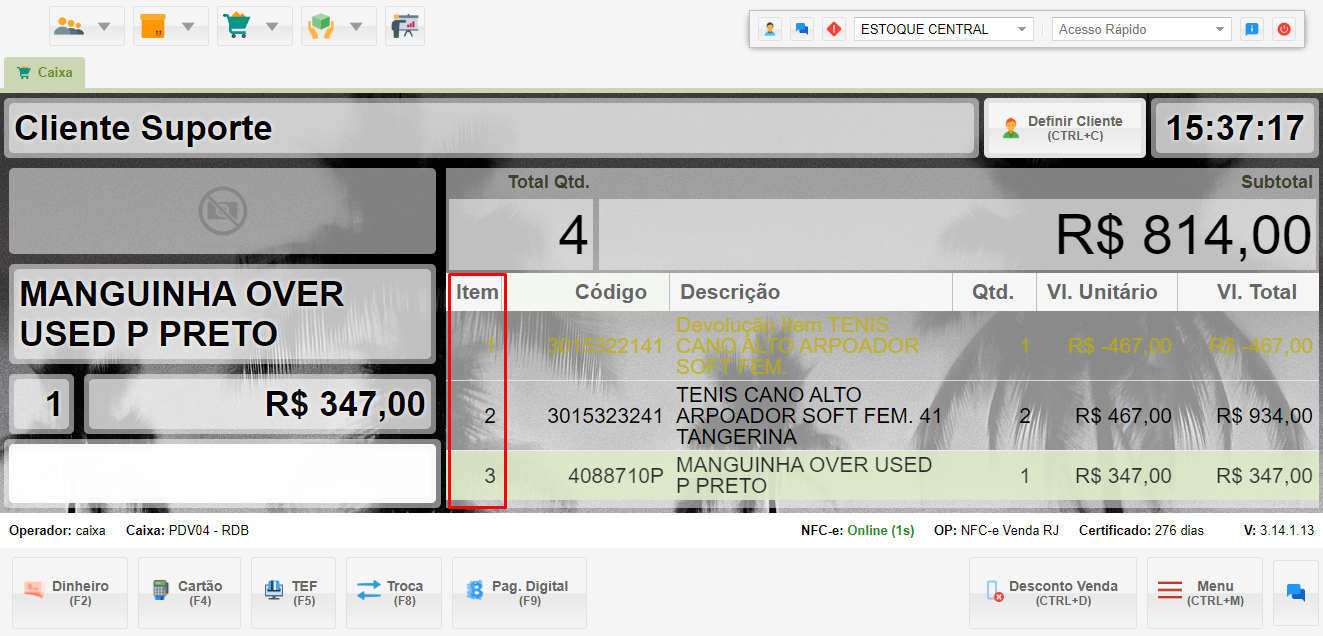Image resolution: width=1323 pixels, height=636 pixels.
Task: Open the Menu (CTRL+M) button
Action: (x=1205, y=592)
